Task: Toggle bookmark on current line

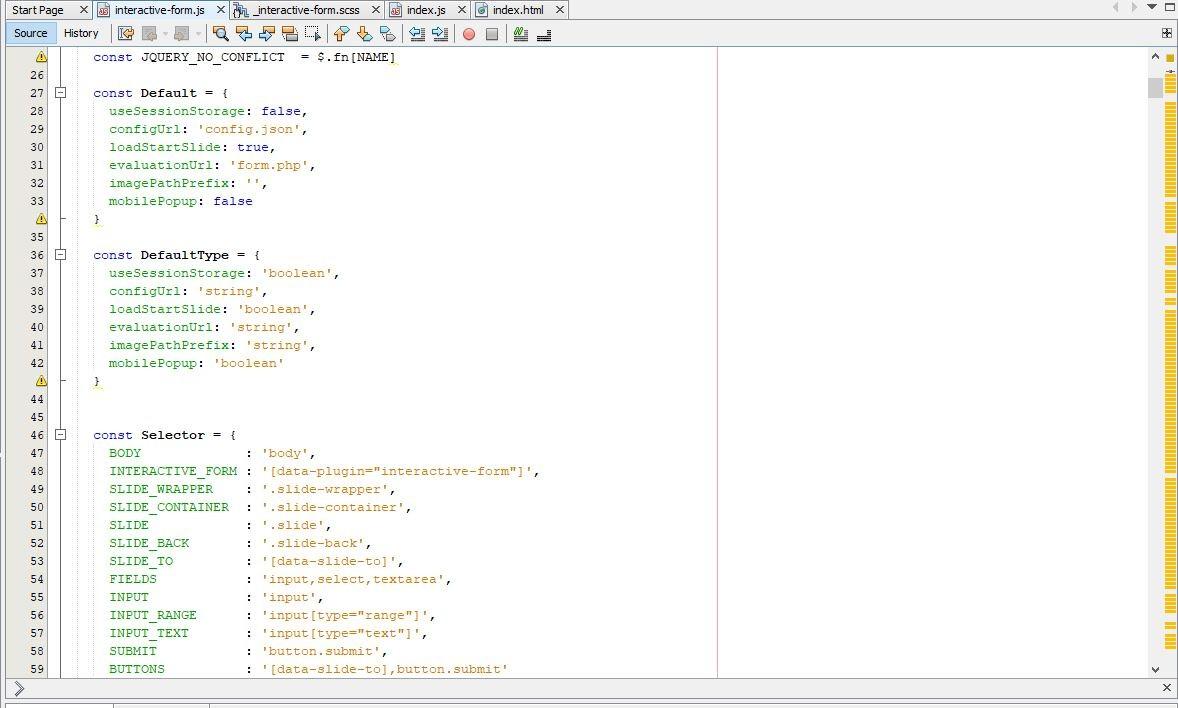Action: point(387,34)
